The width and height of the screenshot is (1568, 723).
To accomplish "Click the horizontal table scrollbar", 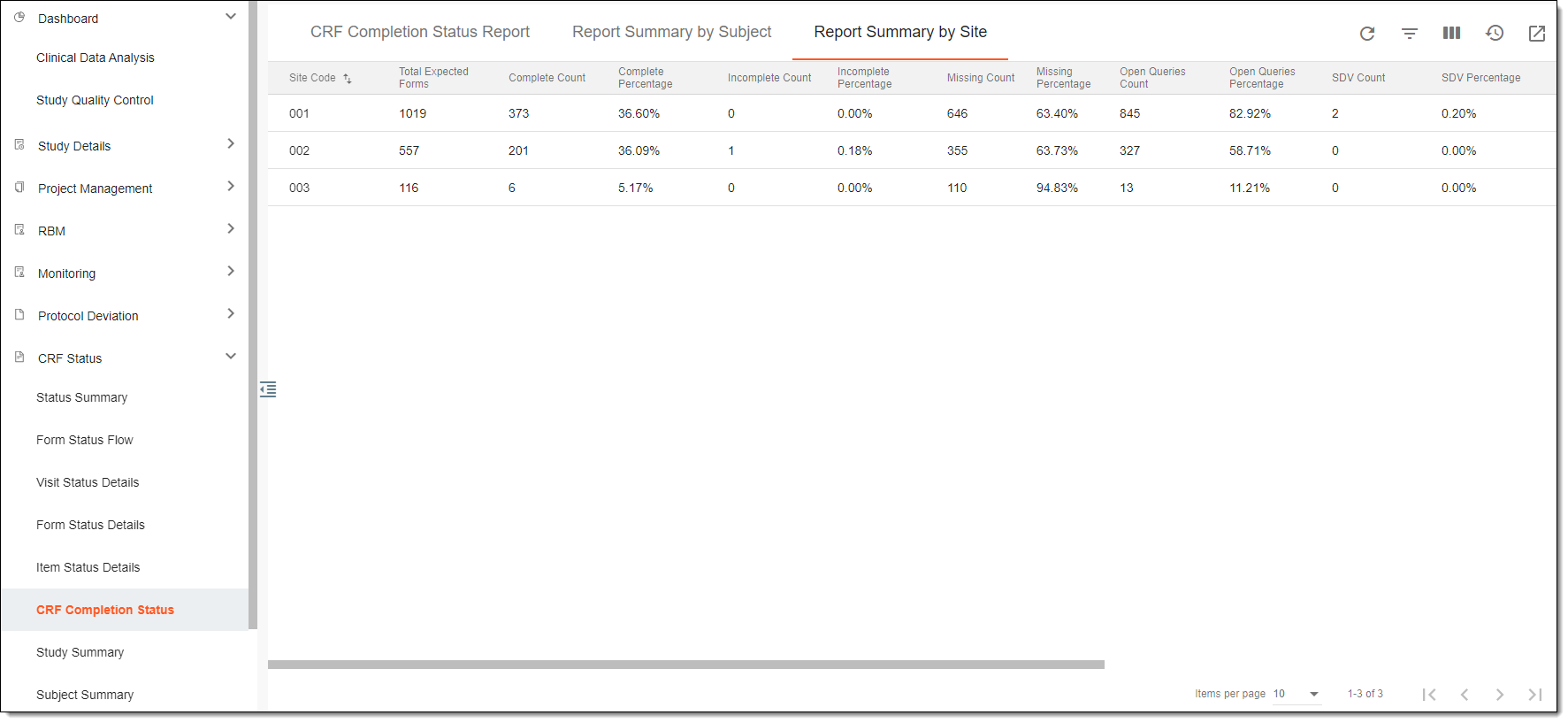I will pos(686,665).
